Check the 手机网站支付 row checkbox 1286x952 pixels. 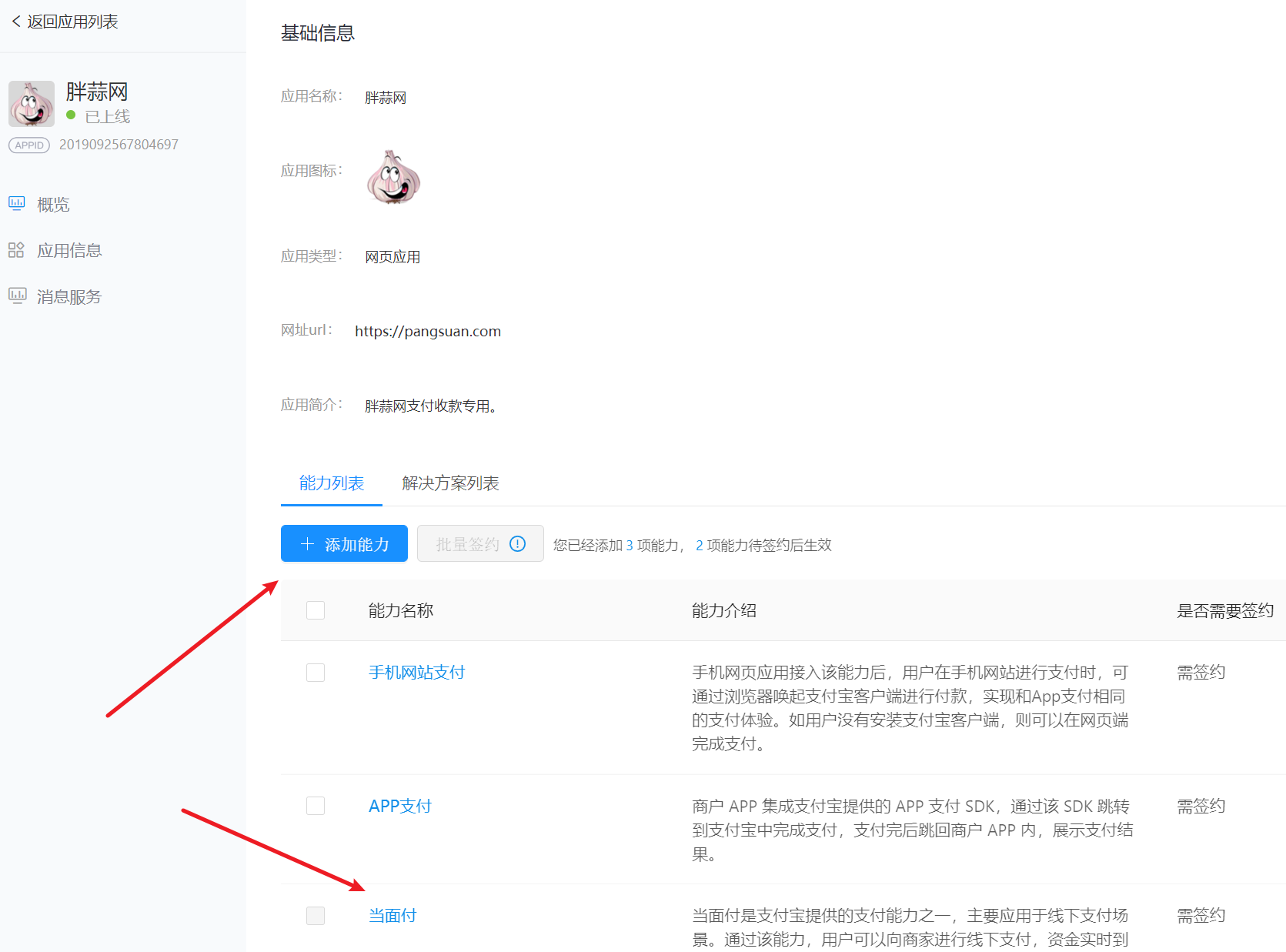316,673
